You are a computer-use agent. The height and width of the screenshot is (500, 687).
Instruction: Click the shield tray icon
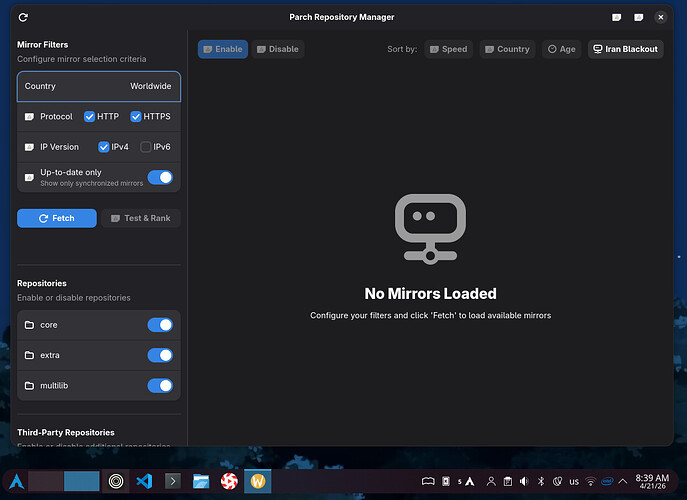tap(557, 482)
